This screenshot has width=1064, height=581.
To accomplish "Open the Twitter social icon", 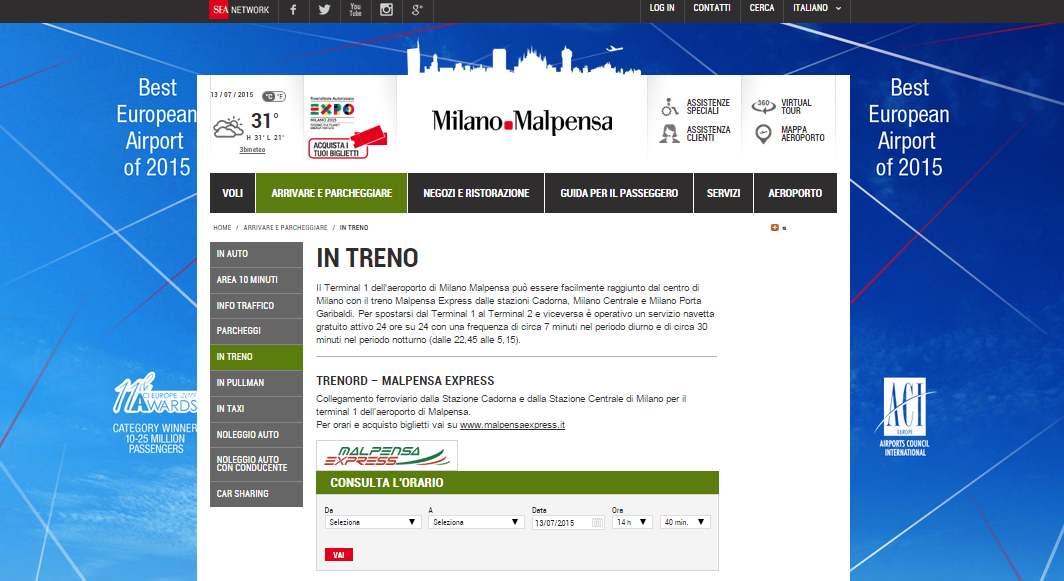I will click(x=324, y=10).
